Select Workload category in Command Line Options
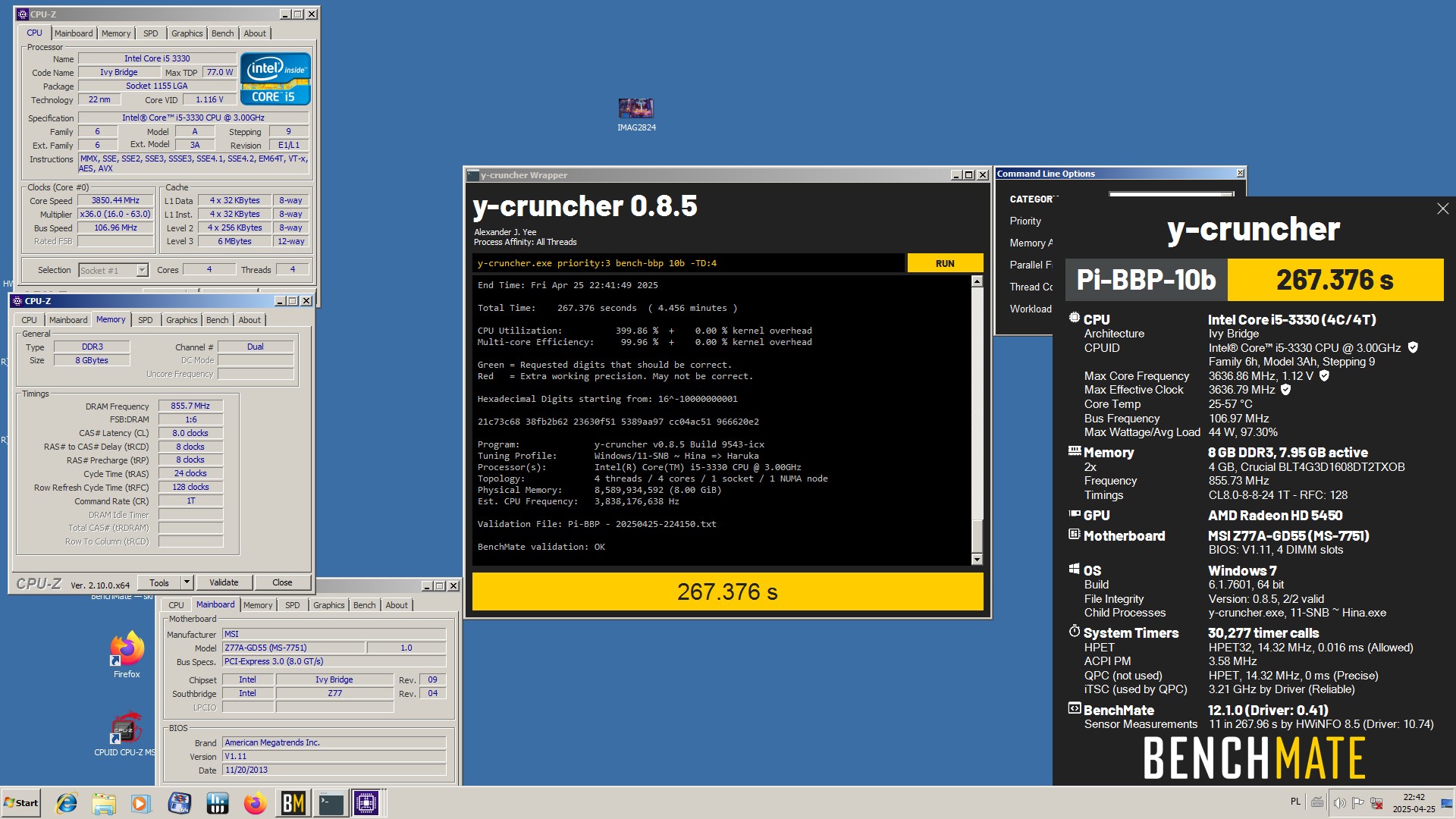The image size is (1456, 819). click(1031, 309)
